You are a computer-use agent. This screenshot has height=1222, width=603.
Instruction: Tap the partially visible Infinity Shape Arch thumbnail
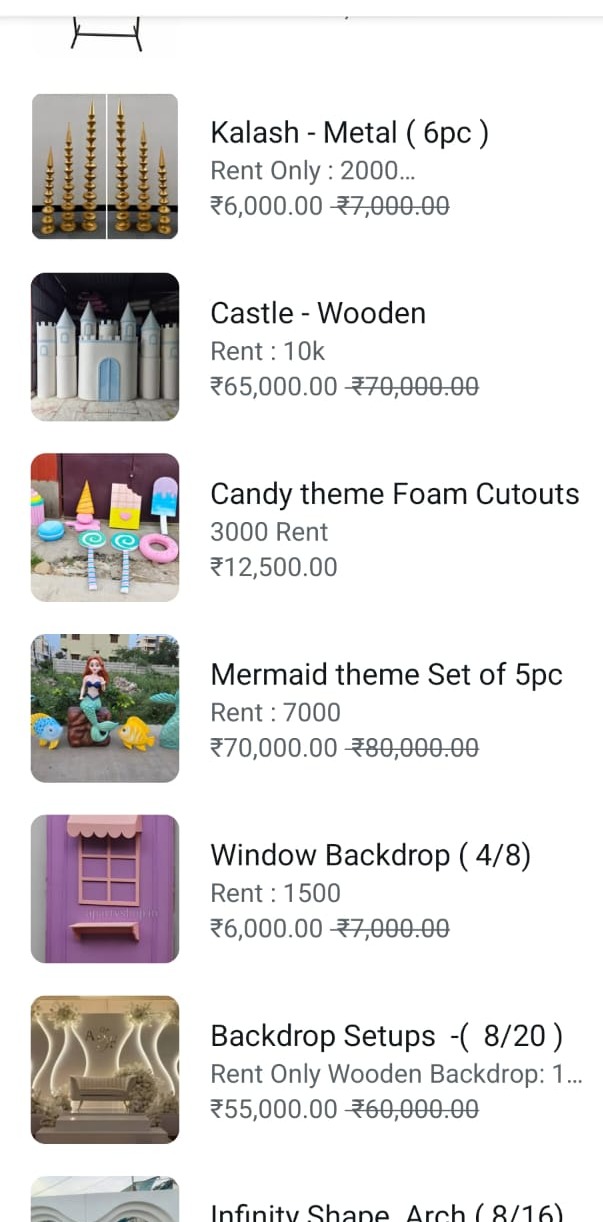(x=105, y=1200)
